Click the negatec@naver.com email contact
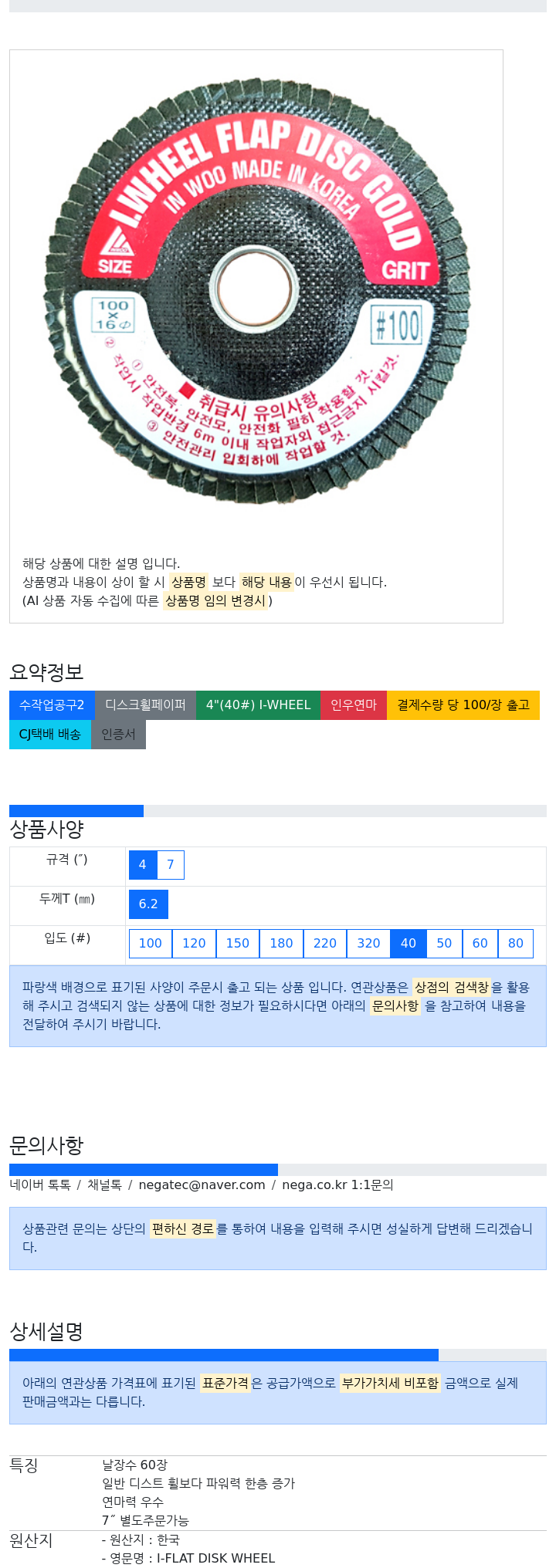Screen dimensions: 556x1568 (202, 1185)
